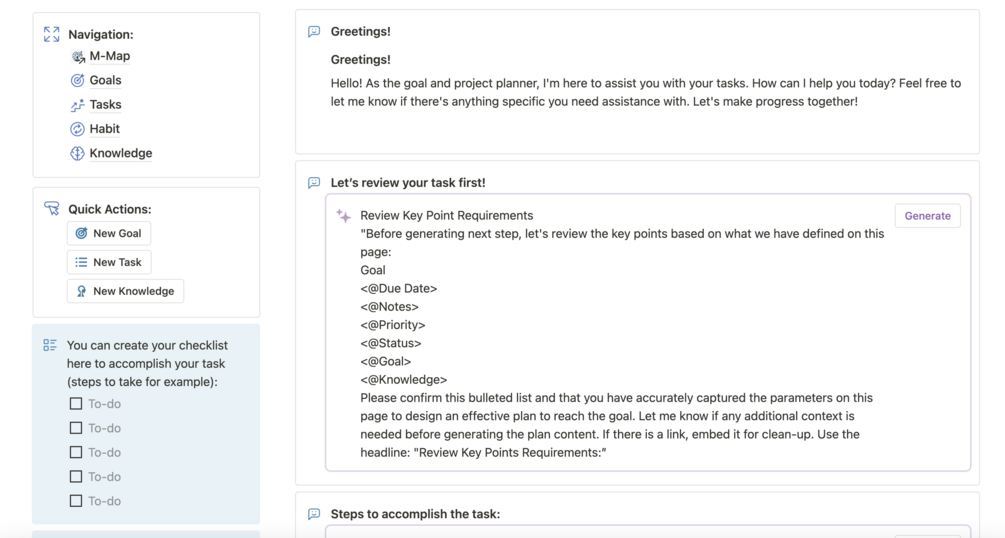Click the Tasks icon in navigation
This screenshot has width=1005, height=538.
click(77, 105)
